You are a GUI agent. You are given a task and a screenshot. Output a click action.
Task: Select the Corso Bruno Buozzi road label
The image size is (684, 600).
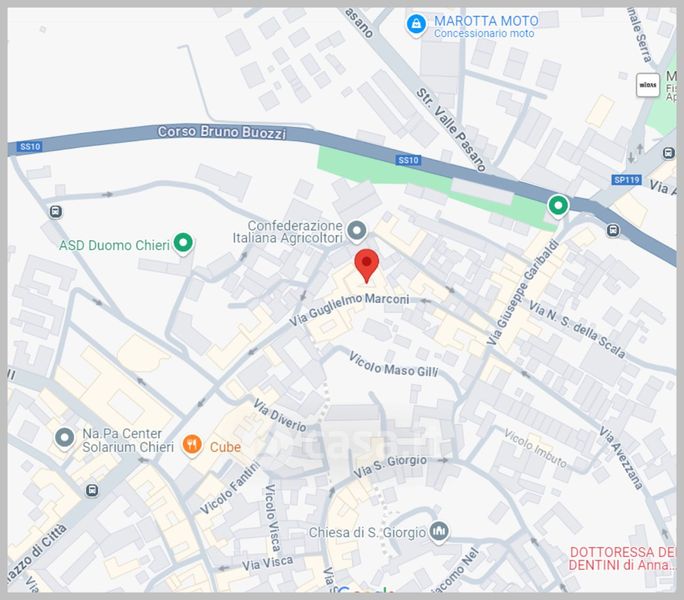click(x=222, y=132)
